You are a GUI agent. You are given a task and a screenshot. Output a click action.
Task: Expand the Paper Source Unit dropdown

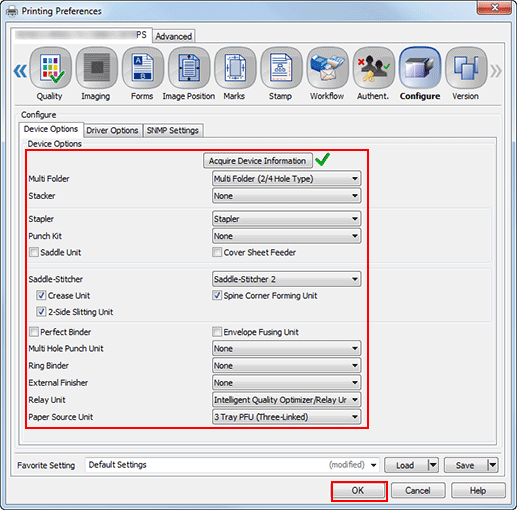tap(286, 417)
